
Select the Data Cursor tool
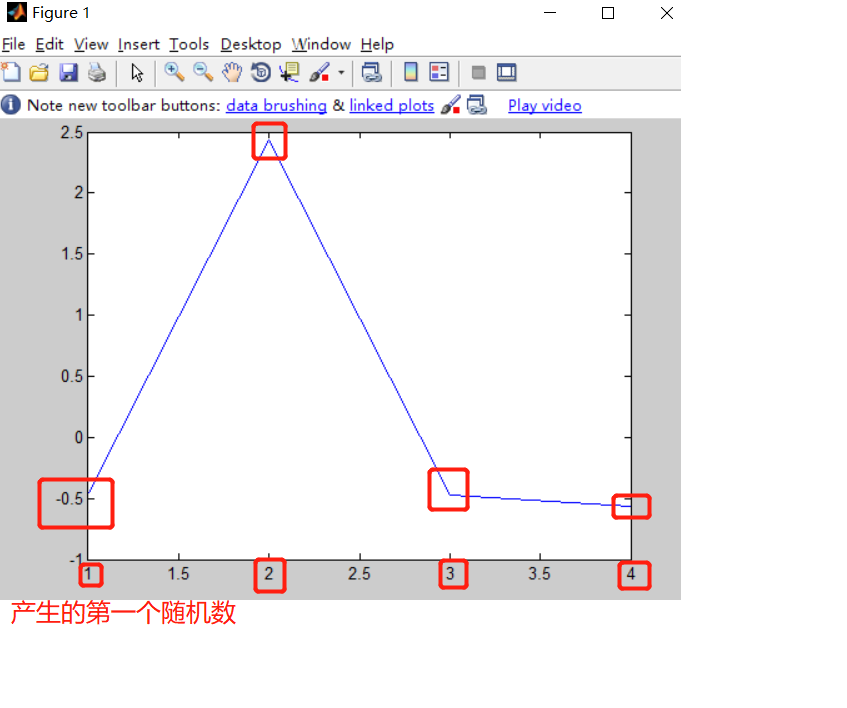(x=289, y=72)
